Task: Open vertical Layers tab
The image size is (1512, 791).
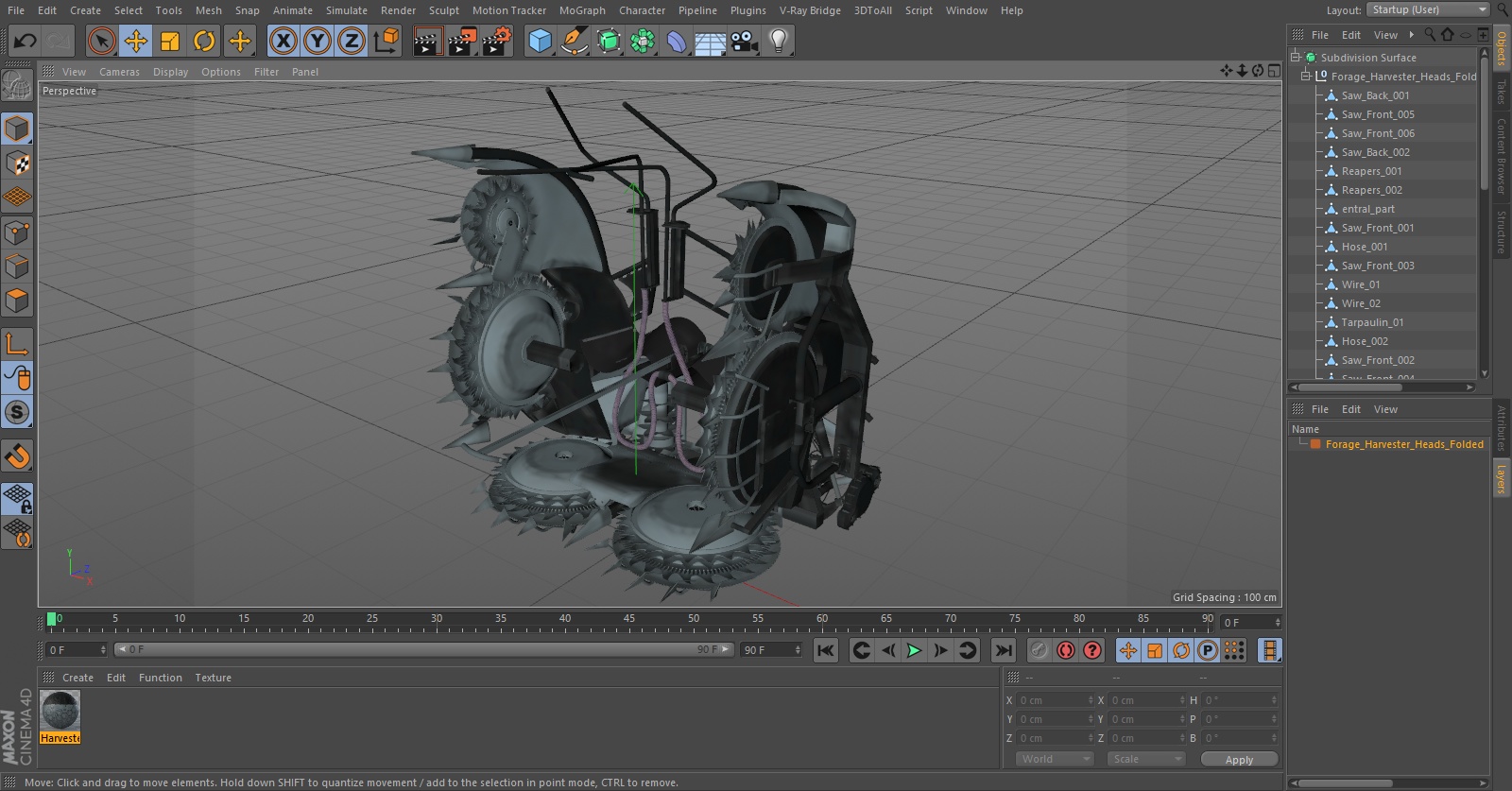Action: pyautogui.click(x=1501, y=479)
